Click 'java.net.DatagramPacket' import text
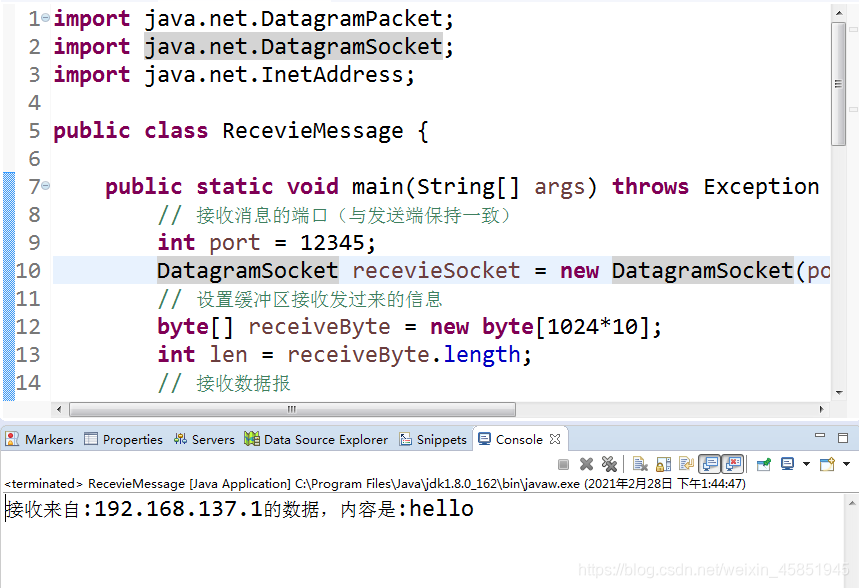Image resolution: width=859 pixels, height=588 pixels. (293, 19)
